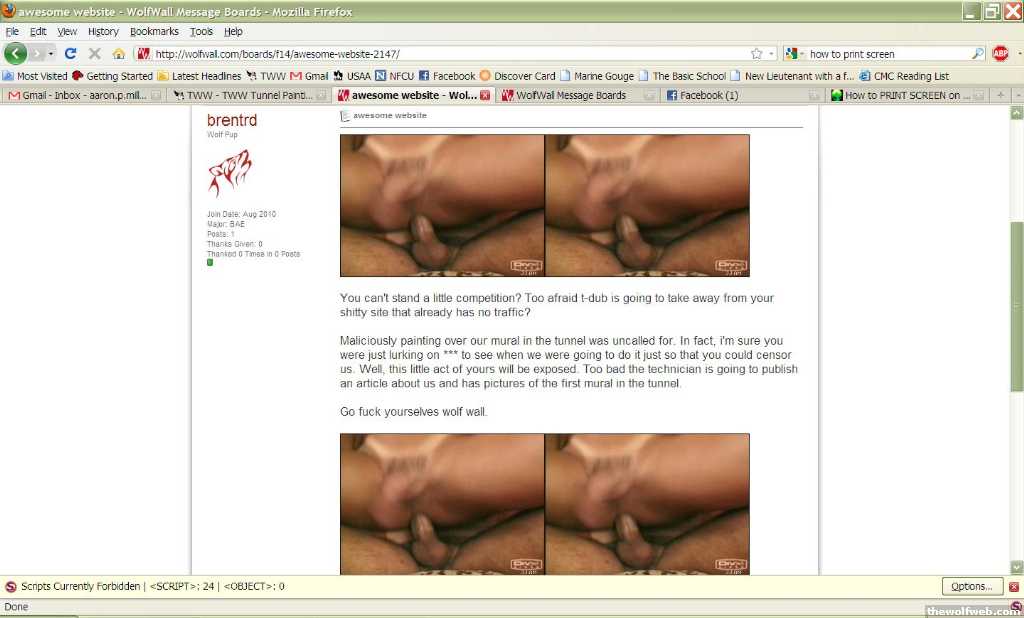The height and width of the screenshot is (618, 1024).
Task: Click into the URL address field
Action: point(450,54)
